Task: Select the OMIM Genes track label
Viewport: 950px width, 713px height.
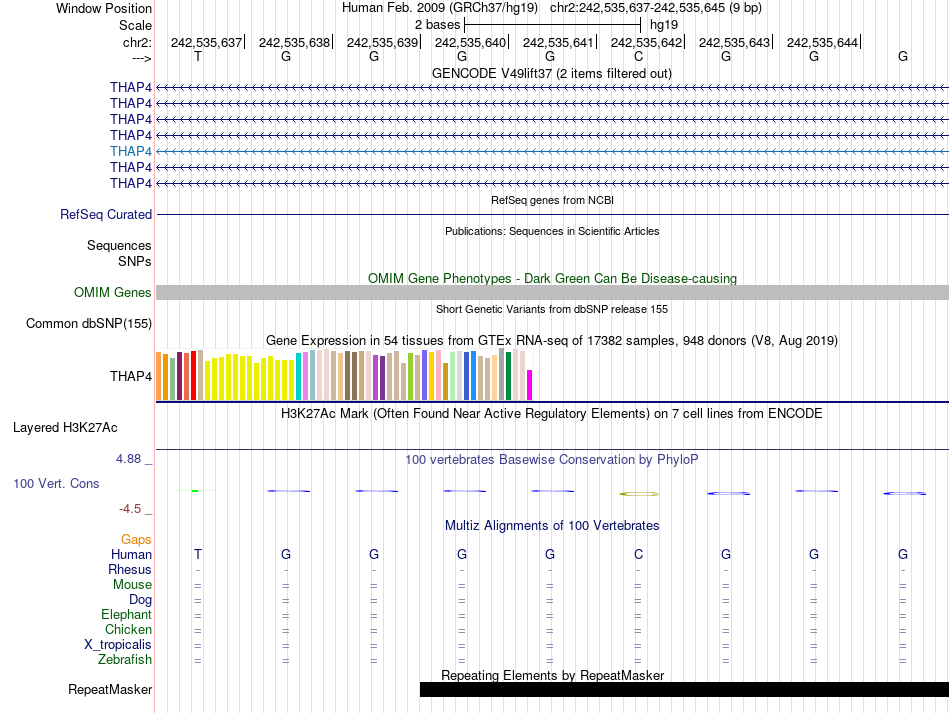Action: click(113, 293)
